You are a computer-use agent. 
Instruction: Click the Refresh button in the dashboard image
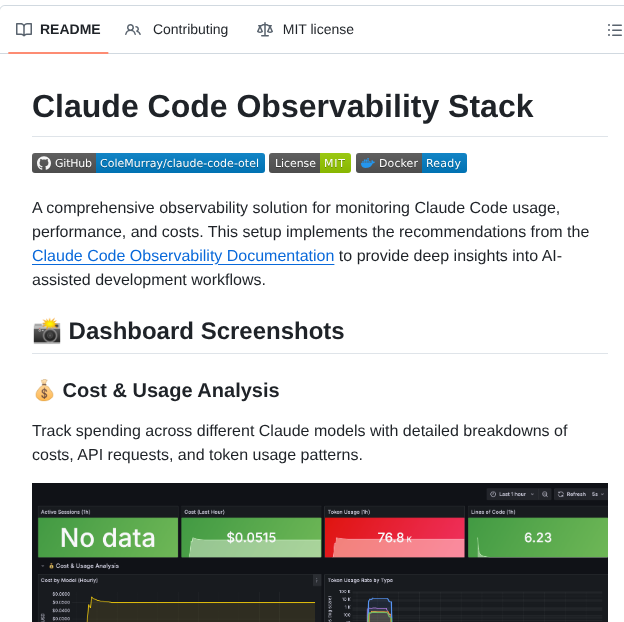(572, 494)
